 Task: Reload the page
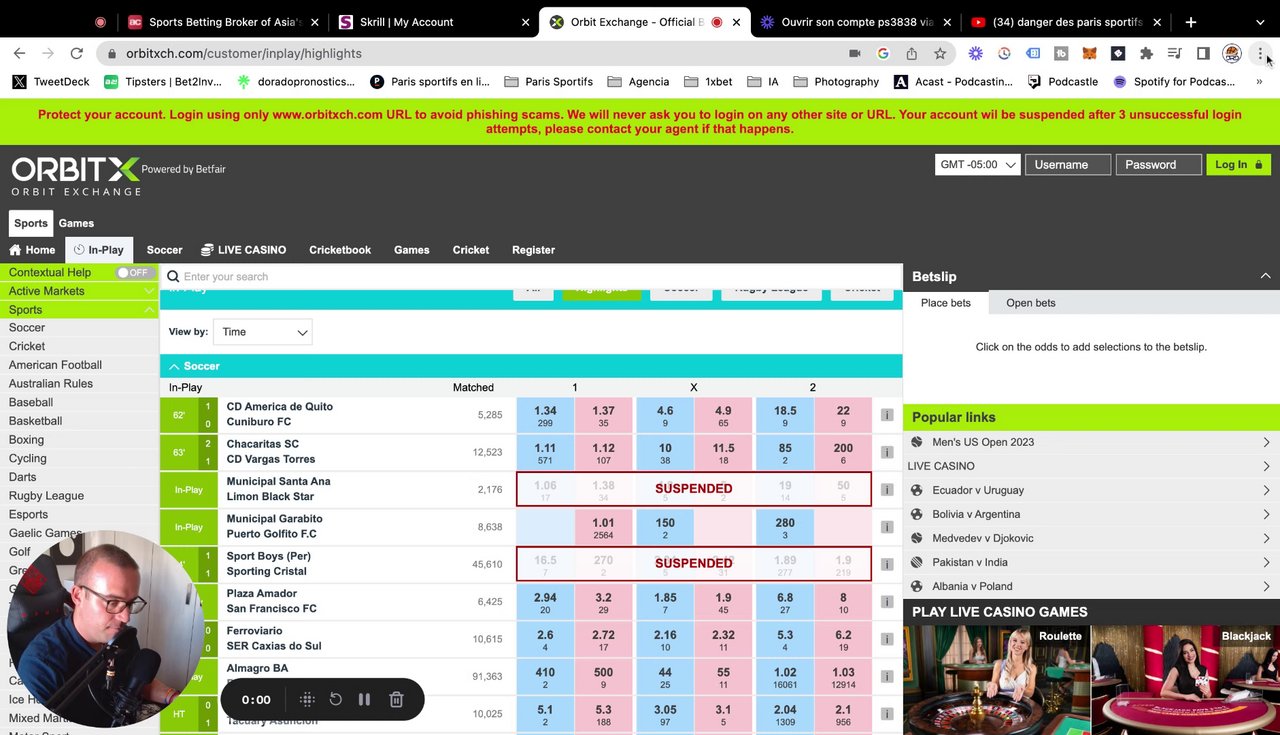[76, 54]
